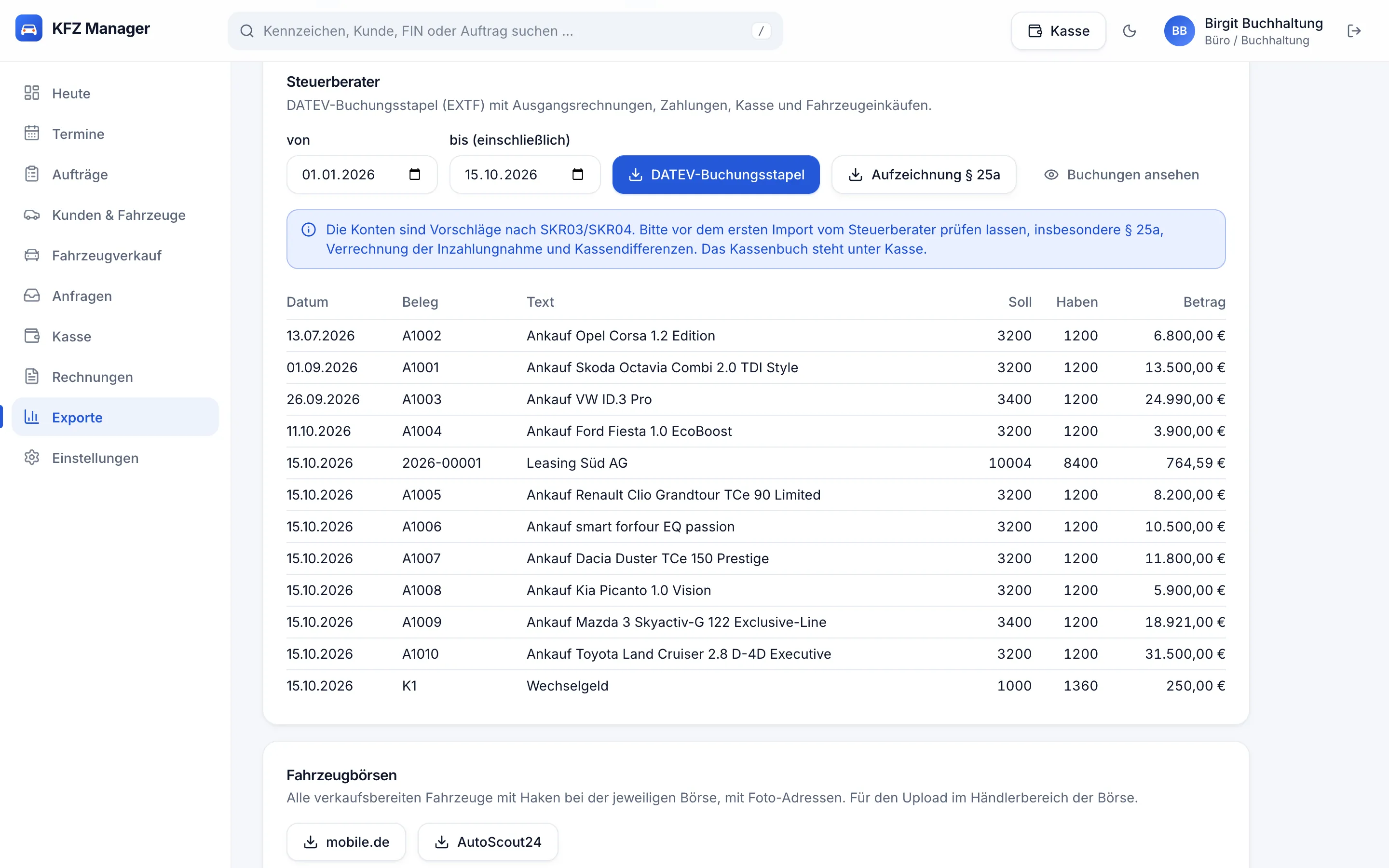Click Beleg 2026-00001 cell
This screenshot has width=1389, height=868.
(x=441, y=463)
